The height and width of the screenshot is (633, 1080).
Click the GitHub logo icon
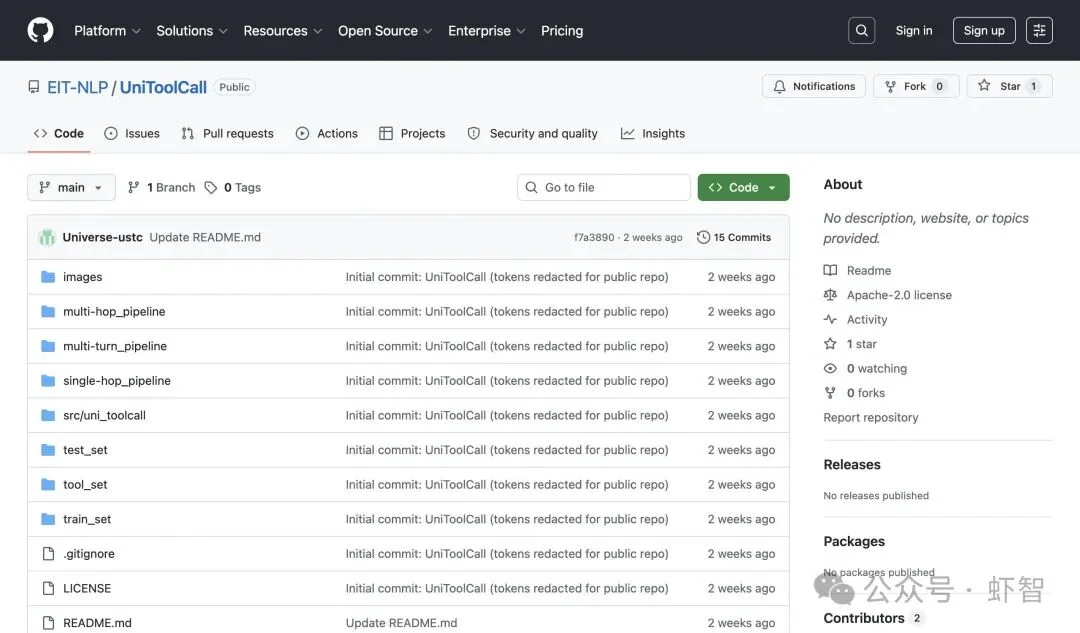tap(40, 31)
